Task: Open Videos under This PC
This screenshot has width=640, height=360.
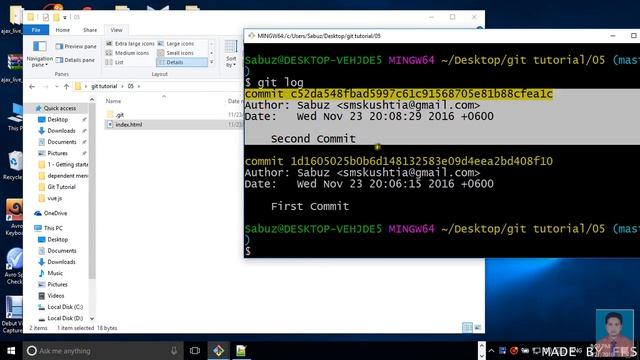Action: (x=56, y=296)
